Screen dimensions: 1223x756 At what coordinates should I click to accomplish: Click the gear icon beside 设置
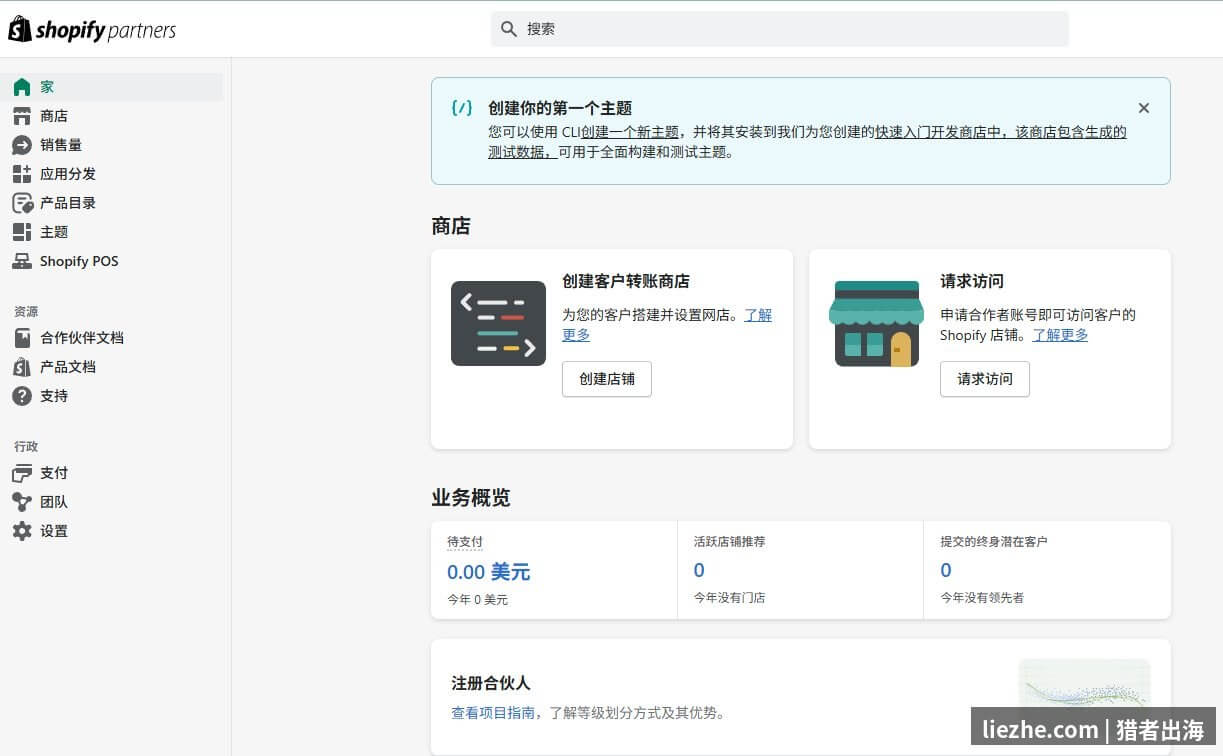[22, 531]
